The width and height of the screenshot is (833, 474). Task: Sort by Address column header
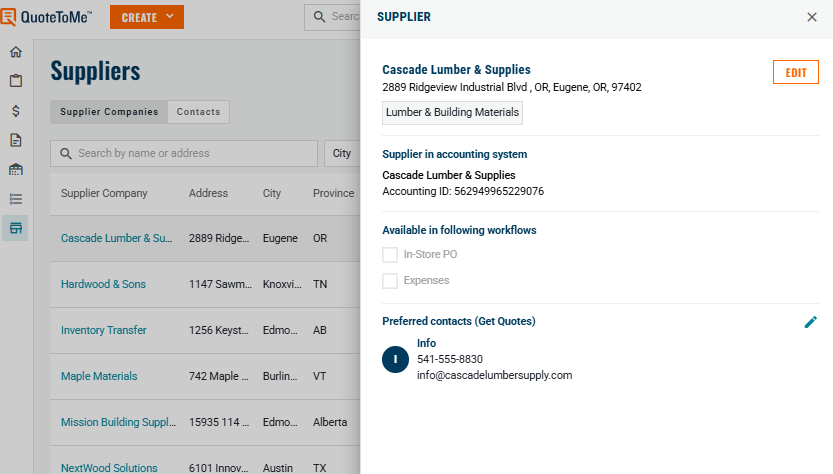[208, 193]
